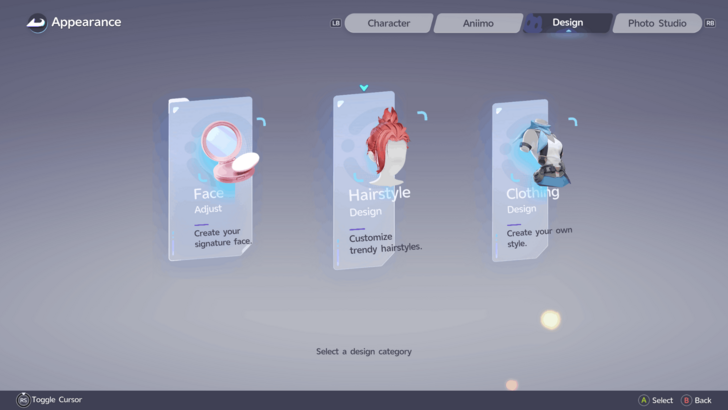Click the RB shoulder button icon
Screen dimensions: 728x410
tap(710, 23)
